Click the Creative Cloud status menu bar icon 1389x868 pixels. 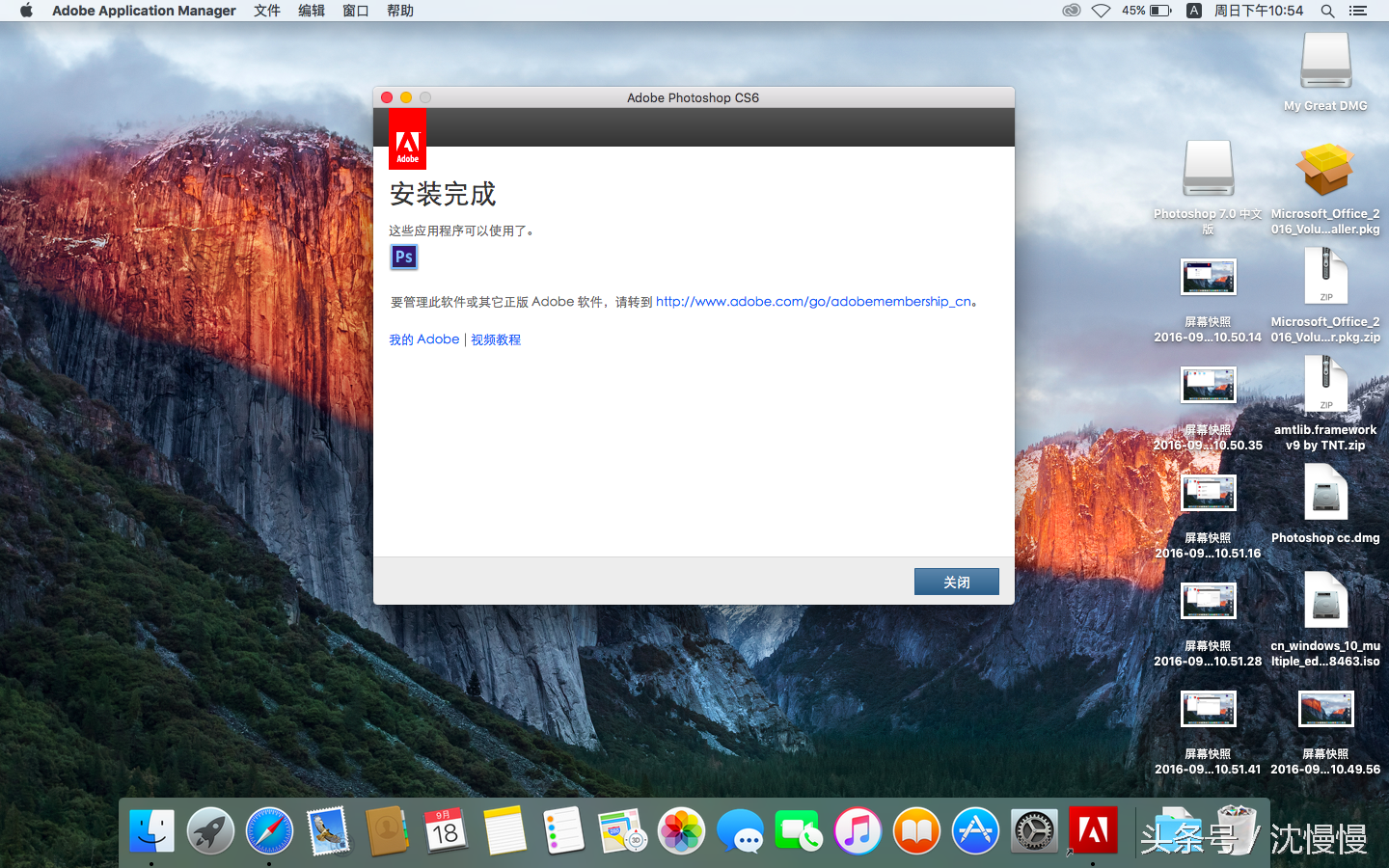point(1071,11)
